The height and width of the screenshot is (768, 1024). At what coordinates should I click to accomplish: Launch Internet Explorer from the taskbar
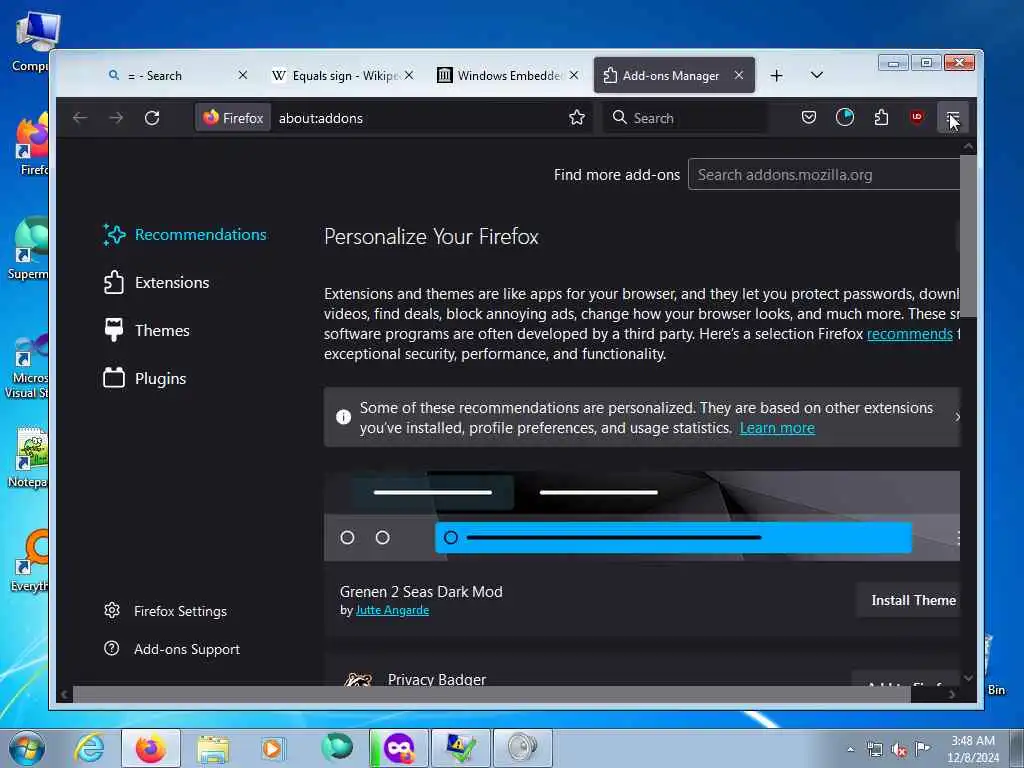tap(89, 748)
